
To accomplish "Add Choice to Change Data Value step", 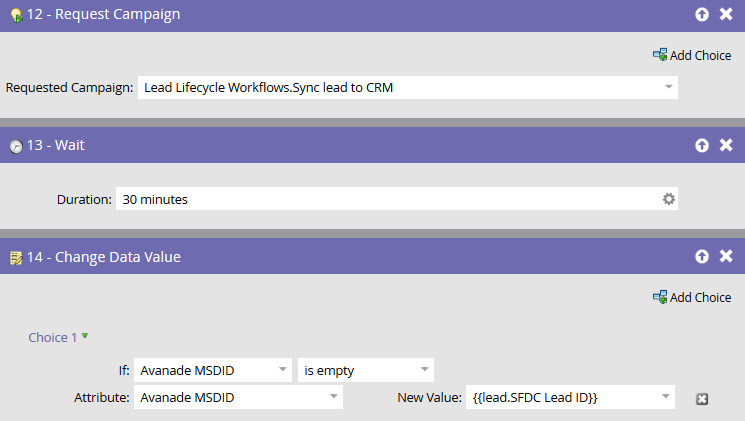I will click(x=692, y=297).
